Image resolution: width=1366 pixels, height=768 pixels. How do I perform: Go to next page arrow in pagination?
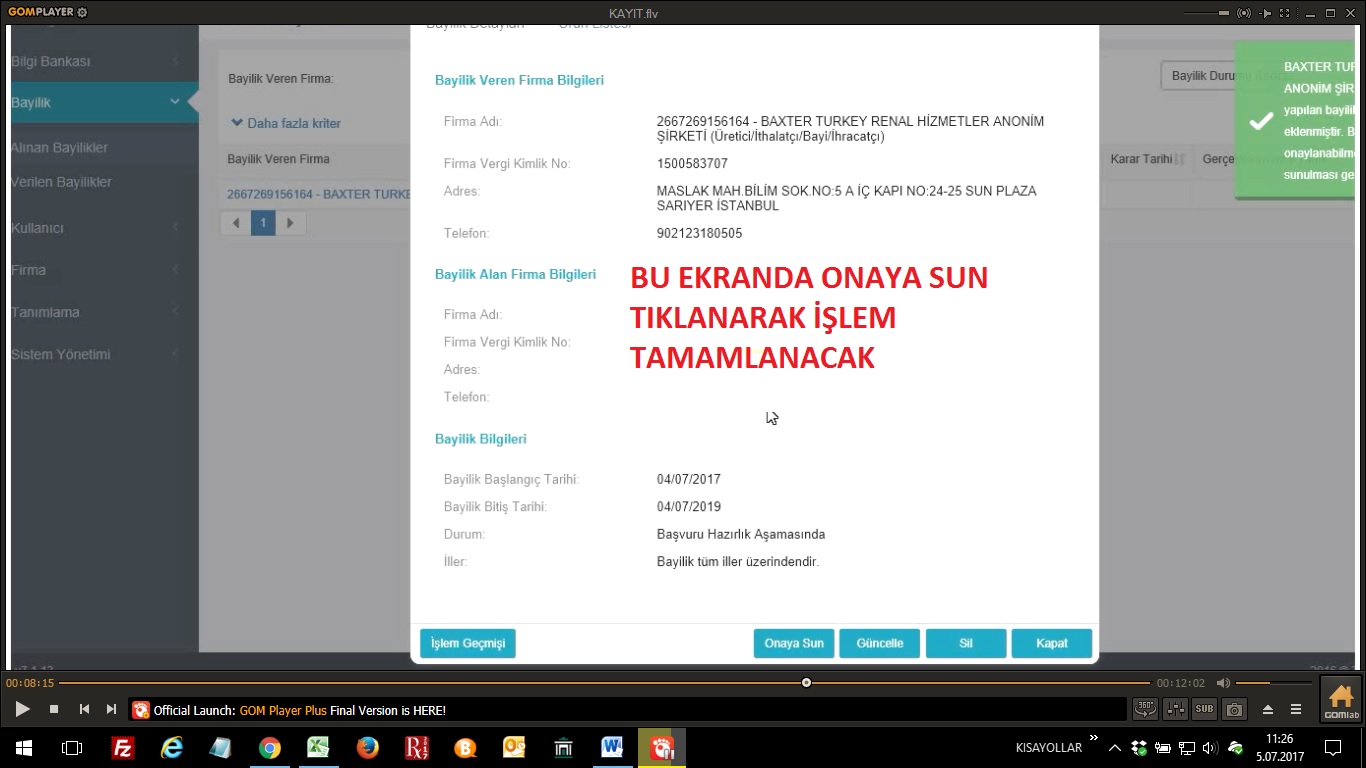tap(290, 223)
